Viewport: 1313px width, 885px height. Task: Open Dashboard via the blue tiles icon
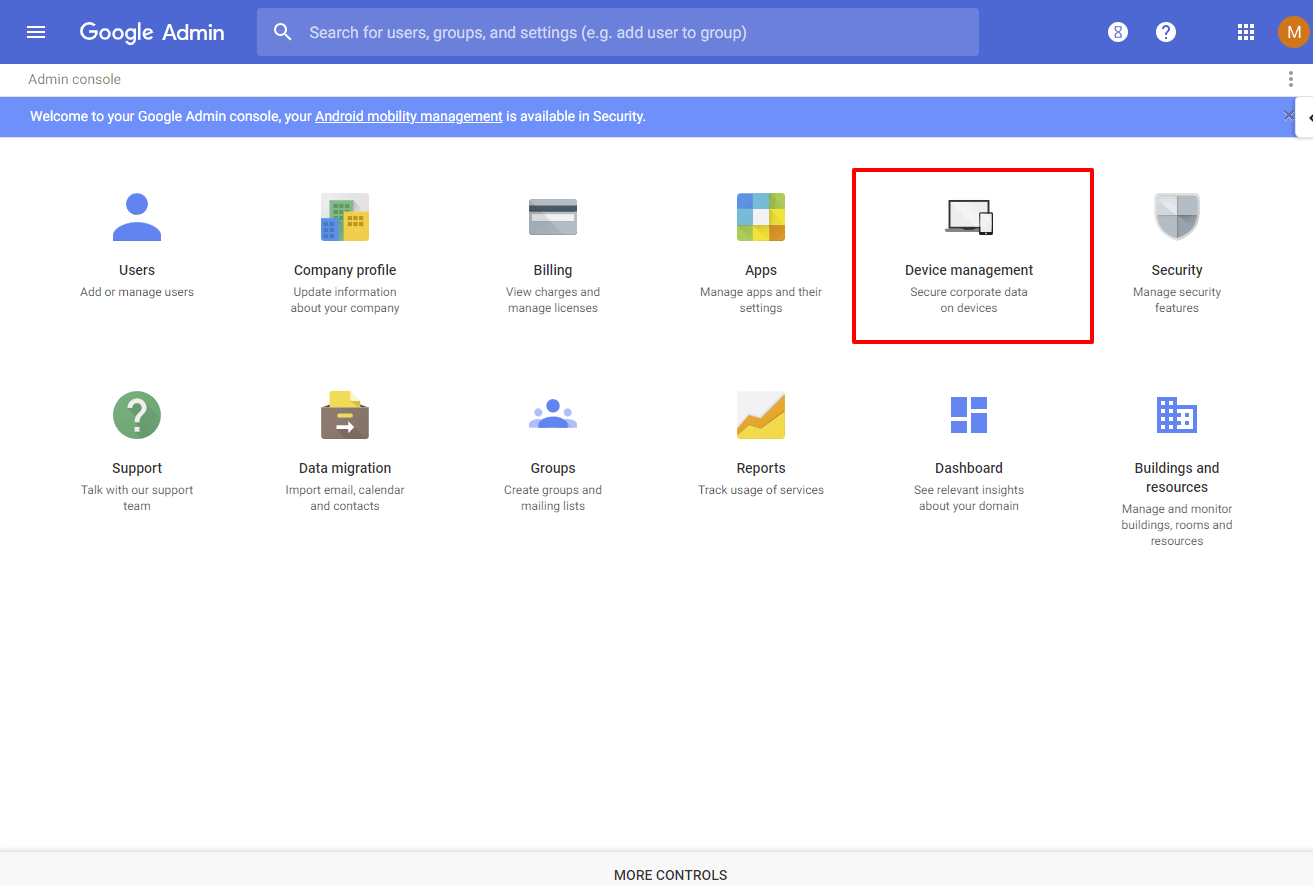tap(968, 414)
